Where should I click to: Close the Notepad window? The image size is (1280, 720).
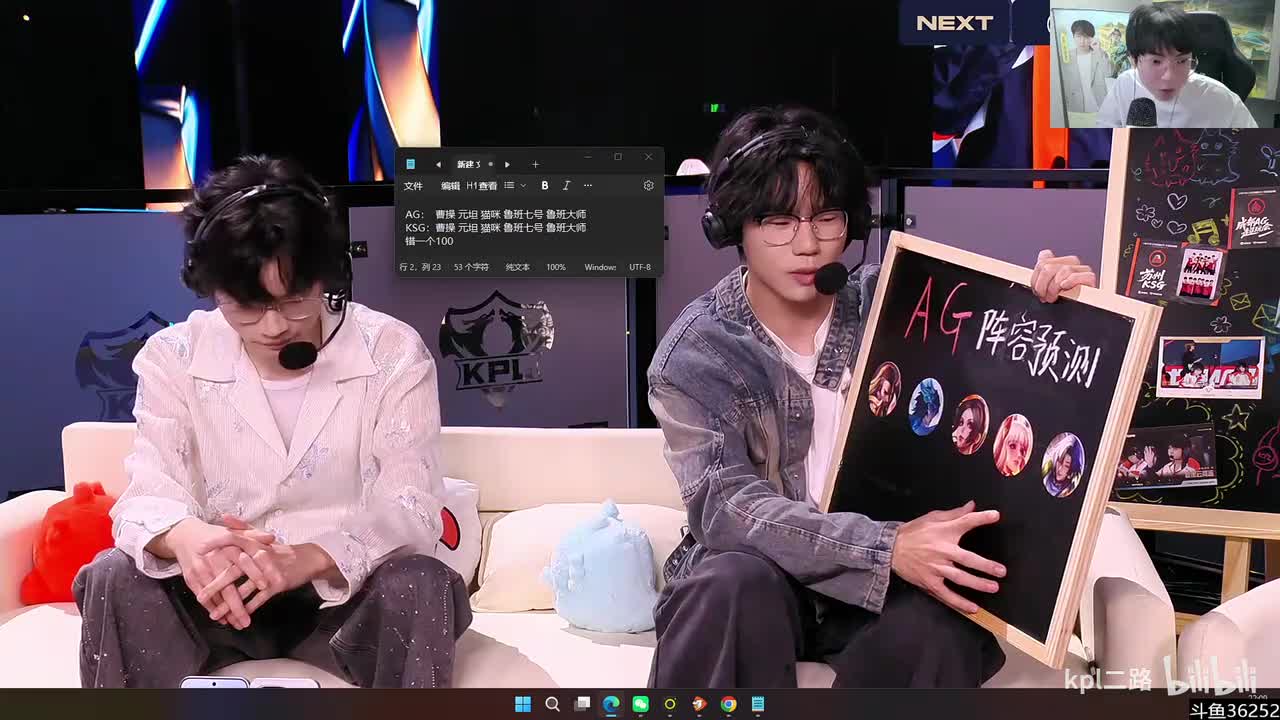click(648, 157)
